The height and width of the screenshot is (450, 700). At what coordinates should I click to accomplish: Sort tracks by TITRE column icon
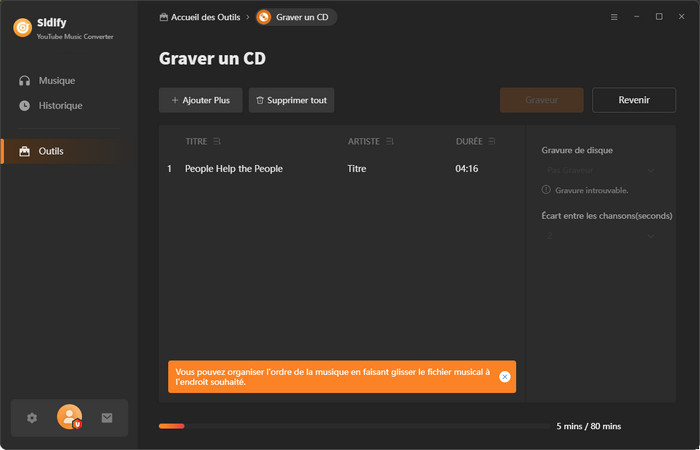pos(217,141)
